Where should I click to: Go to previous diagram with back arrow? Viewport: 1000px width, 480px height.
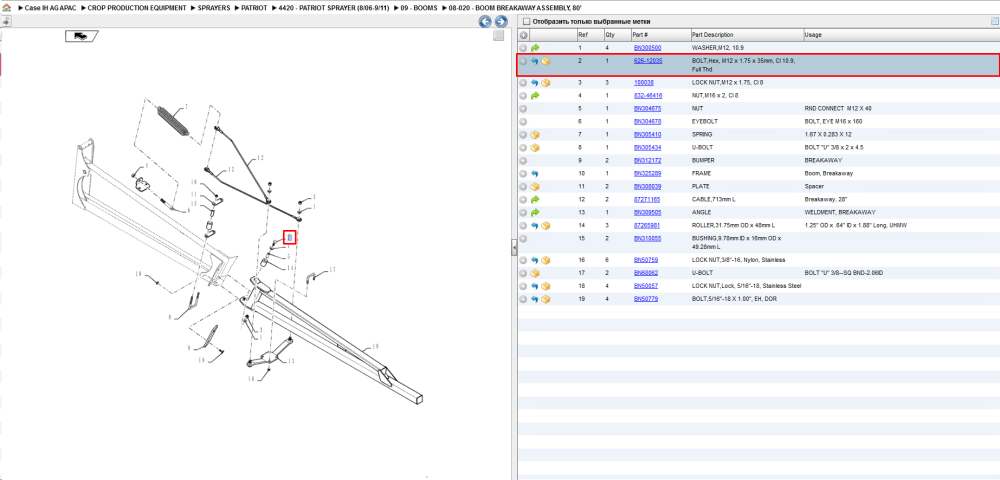485,22
